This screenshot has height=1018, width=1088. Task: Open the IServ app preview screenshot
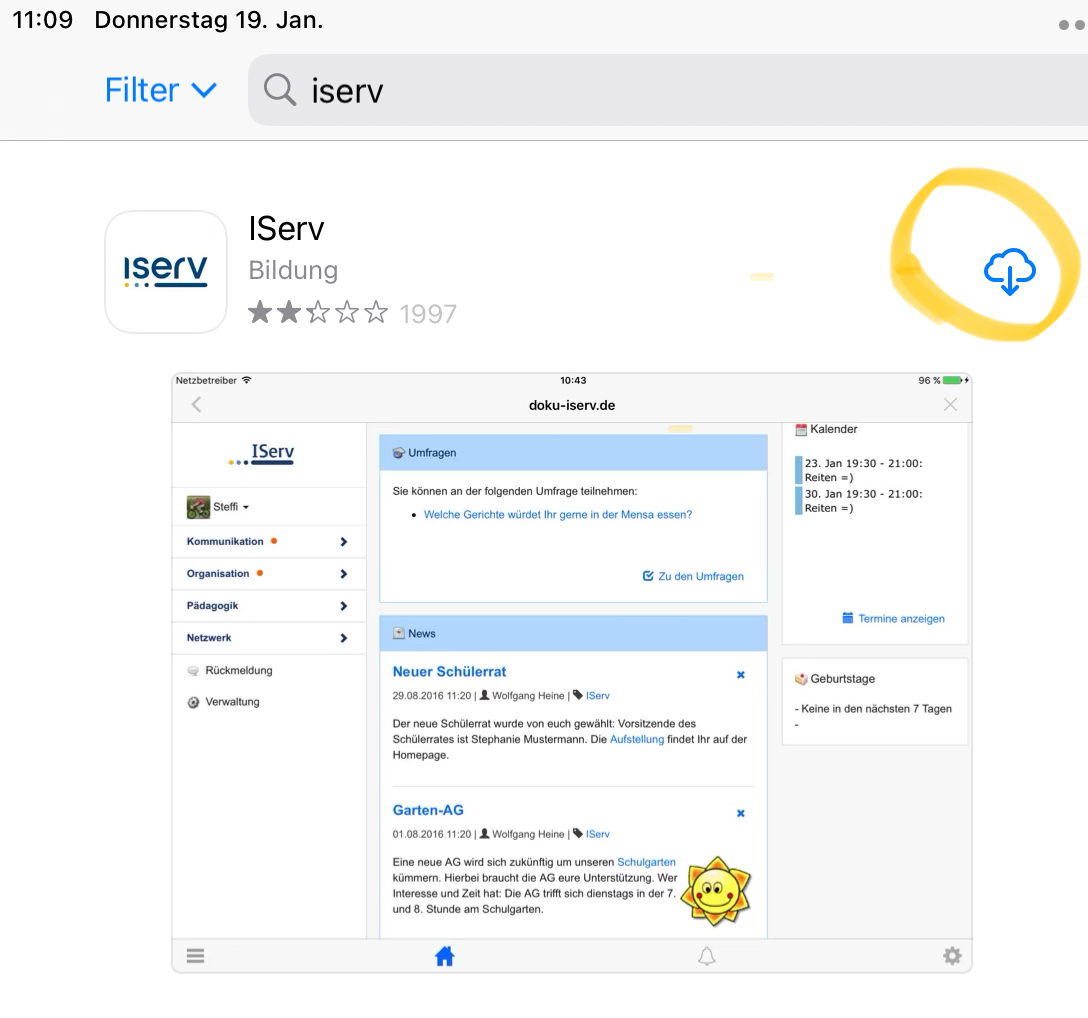point(572,673)
